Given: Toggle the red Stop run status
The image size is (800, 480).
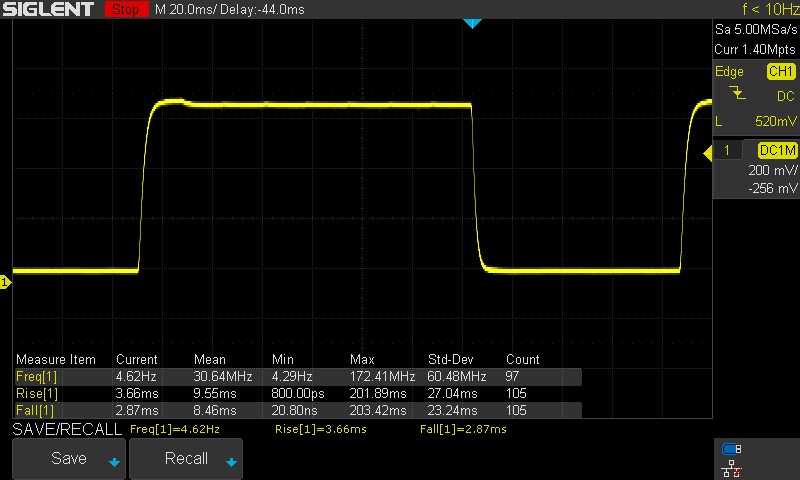Looking at the screenshot, I should click(x=124, y=10).
